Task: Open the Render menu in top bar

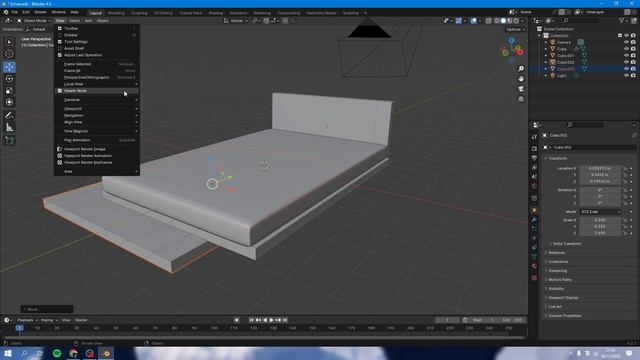Action: [40, 12]
